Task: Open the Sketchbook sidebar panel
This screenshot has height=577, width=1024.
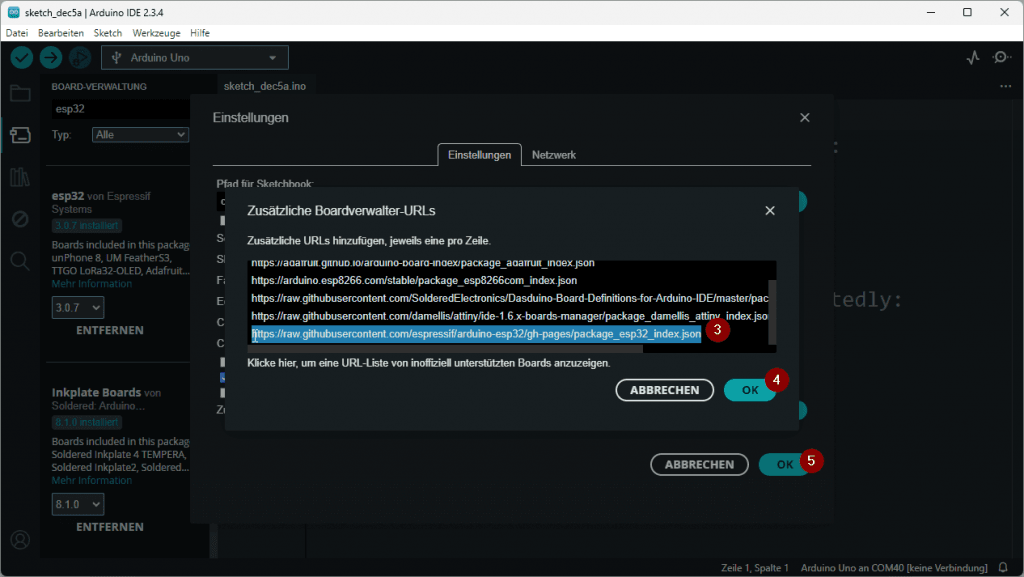Action: click(x=20, y=95)
